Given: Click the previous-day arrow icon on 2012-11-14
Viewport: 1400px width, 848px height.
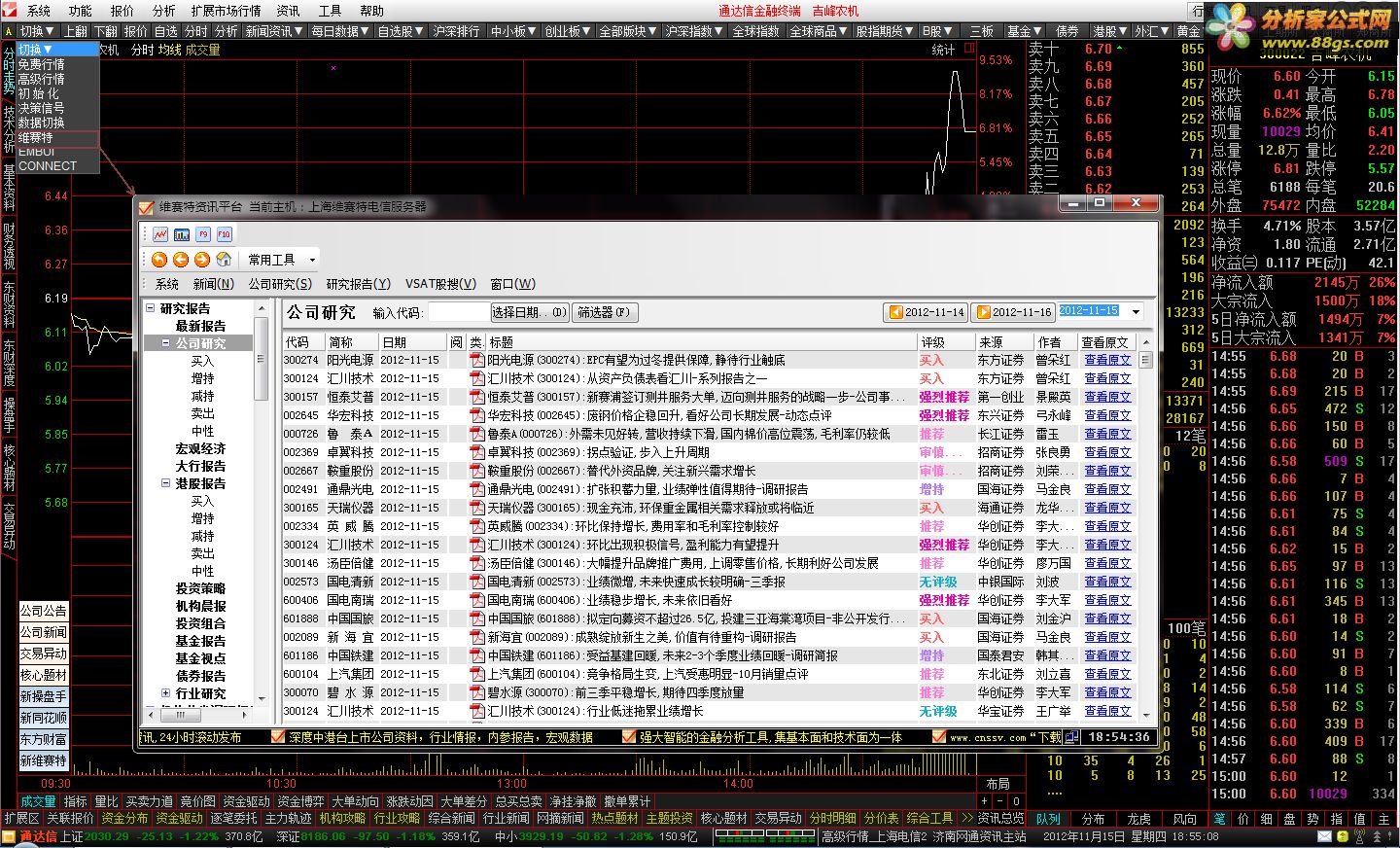Looking at the screenshot, I should (x=895, y=312).
